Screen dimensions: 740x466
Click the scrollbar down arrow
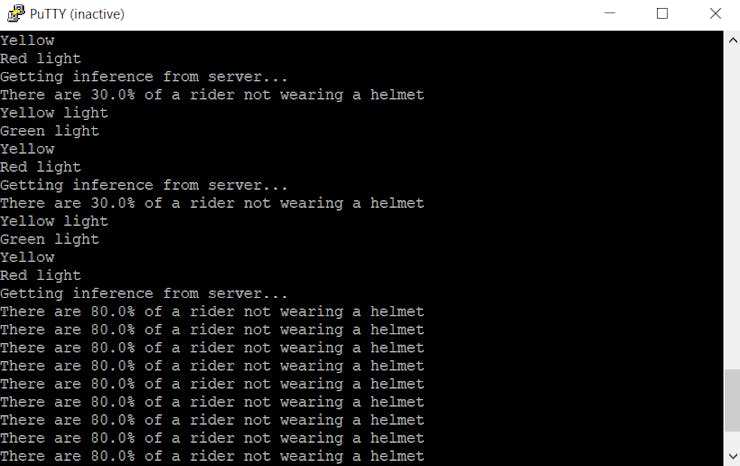coord(732,456)
